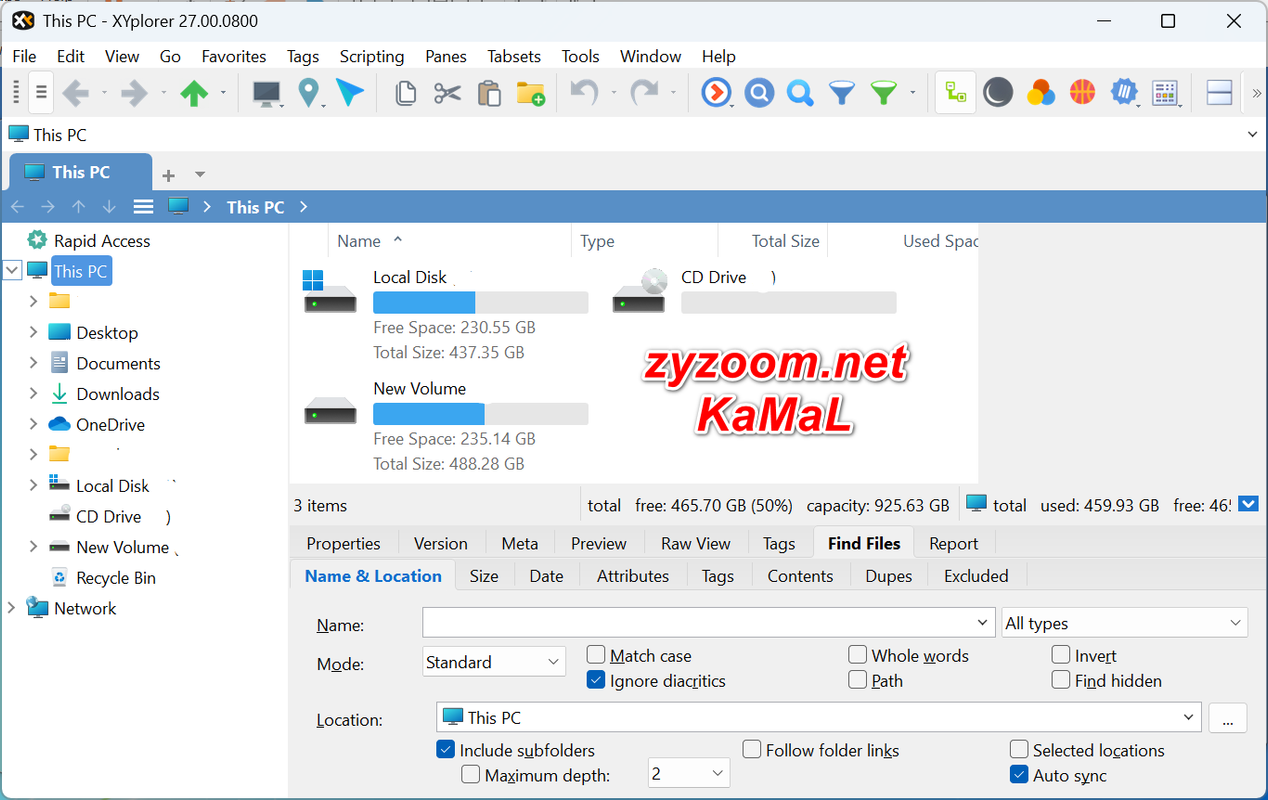Switch to the Dupes tab

pos(889,575)
